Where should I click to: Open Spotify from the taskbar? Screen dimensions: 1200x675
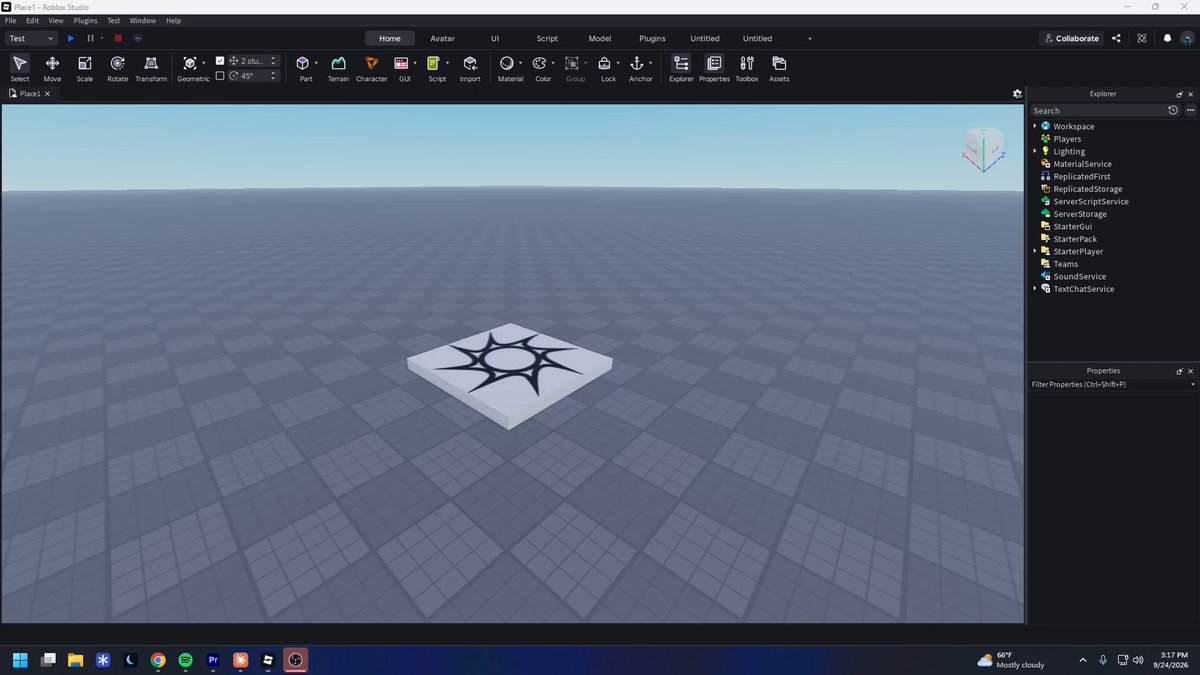coord(185,660)
